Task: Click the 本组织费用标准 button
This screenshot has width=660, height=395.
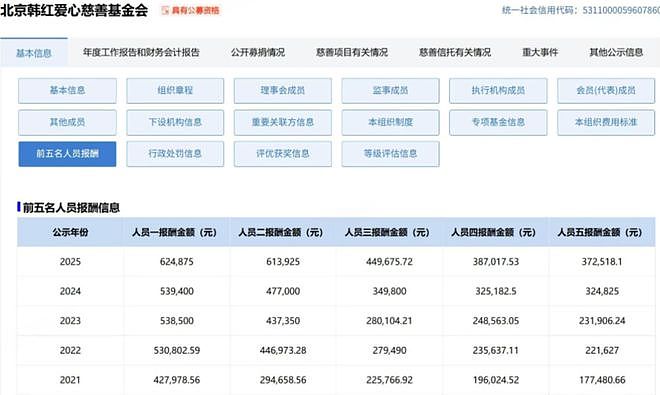Action: 606,123
